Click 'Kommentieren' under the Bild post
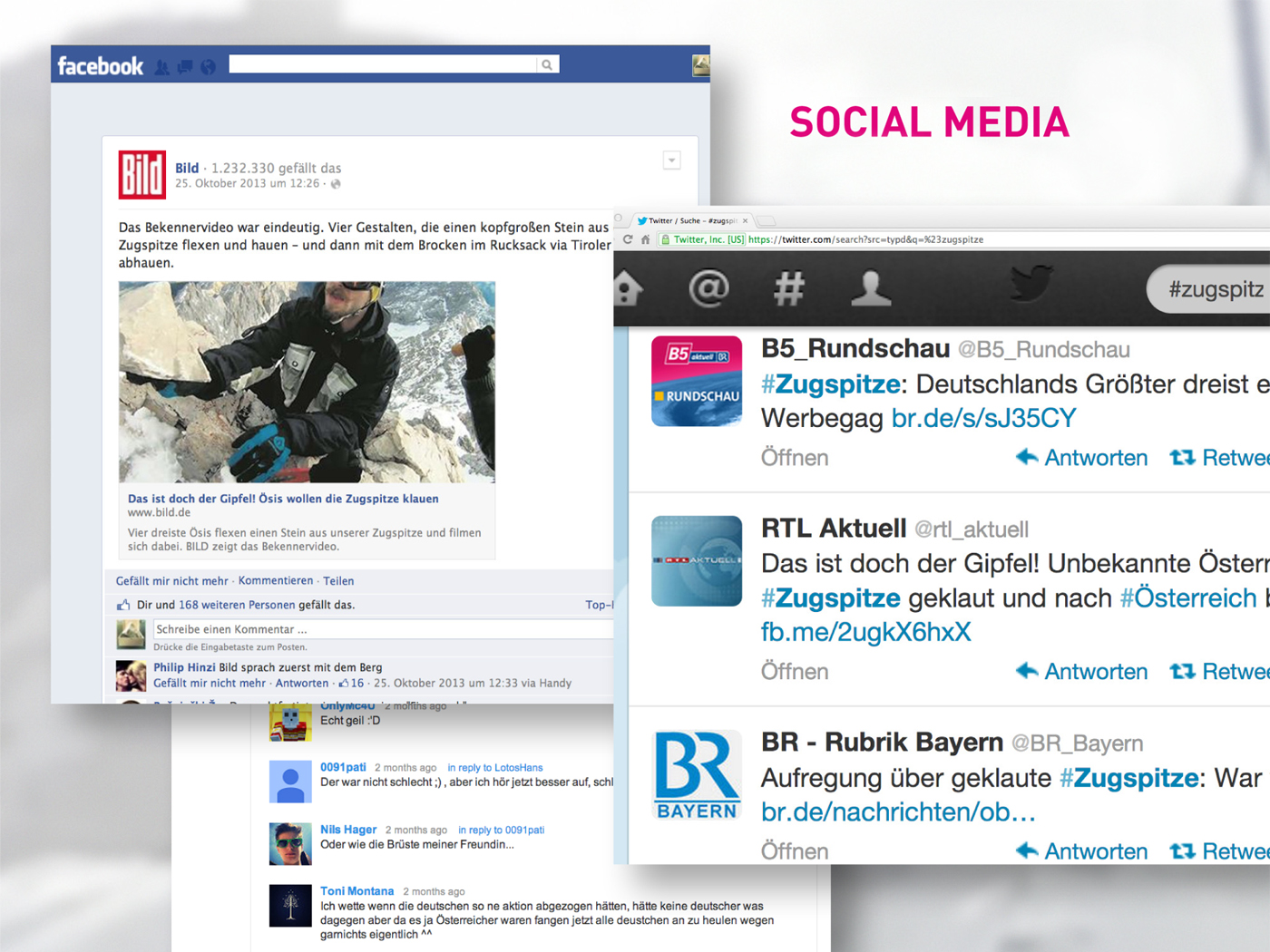 [x=275, y=581]
